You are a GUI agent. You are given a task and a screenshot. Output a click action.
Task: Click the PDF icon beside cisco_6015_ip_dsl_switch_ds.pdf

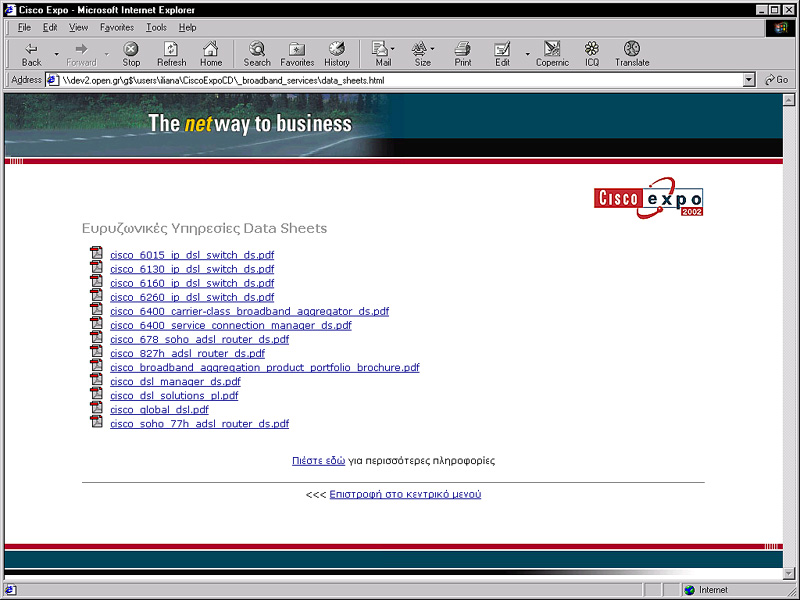[96, 253]
